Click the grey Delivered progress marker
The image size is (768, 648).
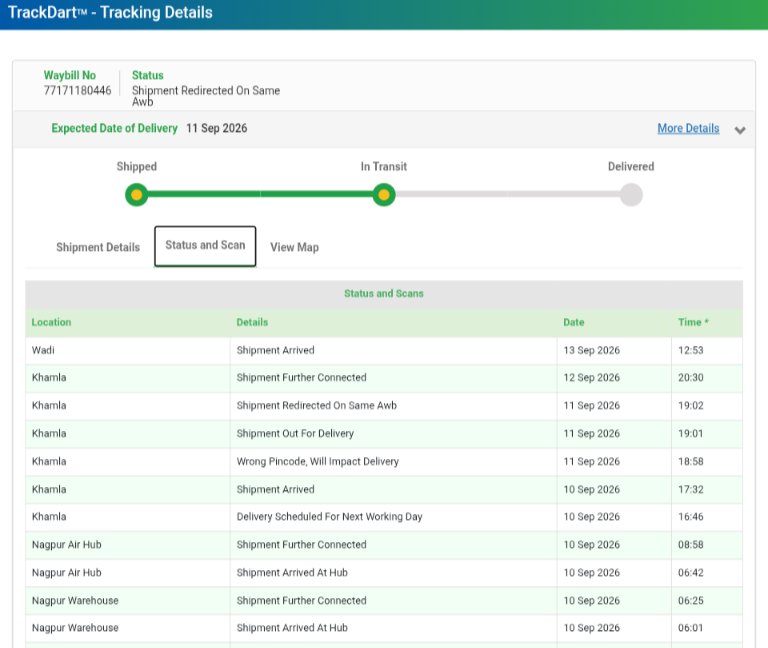click(x=631, y=194)
